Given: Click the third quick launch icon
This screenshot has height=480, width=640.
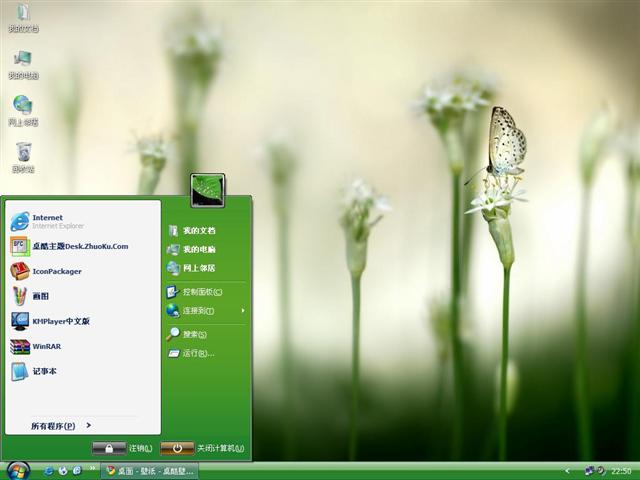Looking at the screenshot, I should point(77,471).
